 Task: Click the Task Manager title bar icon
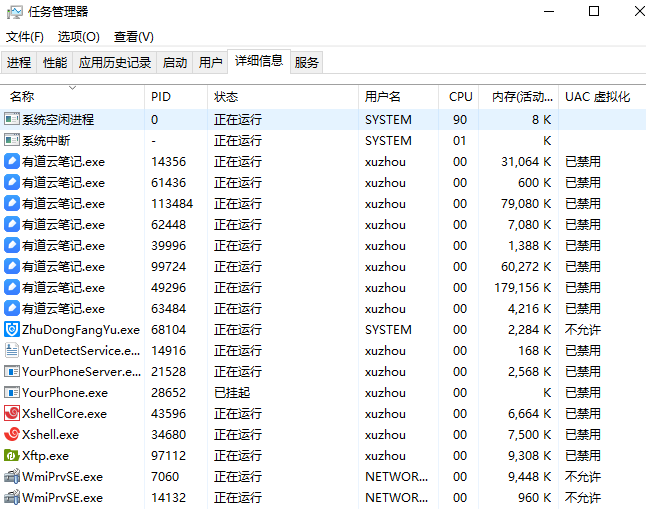(14, 12)
